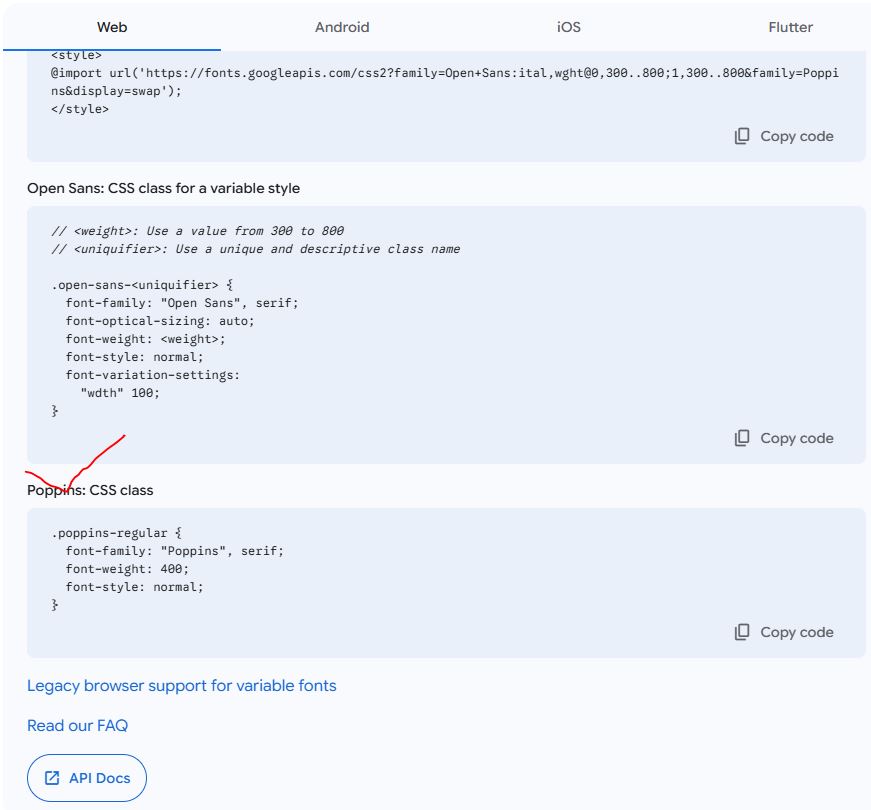Viewport: 871px width, 810px height.
Task: Click external-link icon on API Docs
Action: click(x=52, y=778)
